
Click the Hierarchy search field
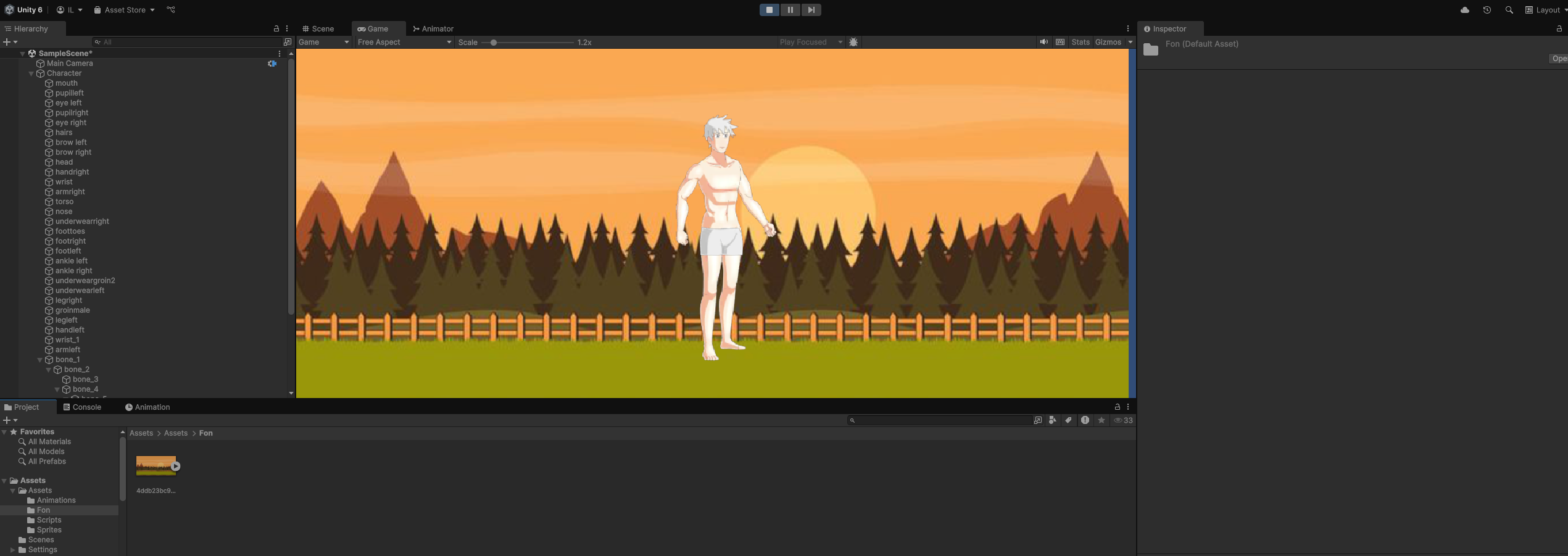pyautogui.click(x=186, y=42)
